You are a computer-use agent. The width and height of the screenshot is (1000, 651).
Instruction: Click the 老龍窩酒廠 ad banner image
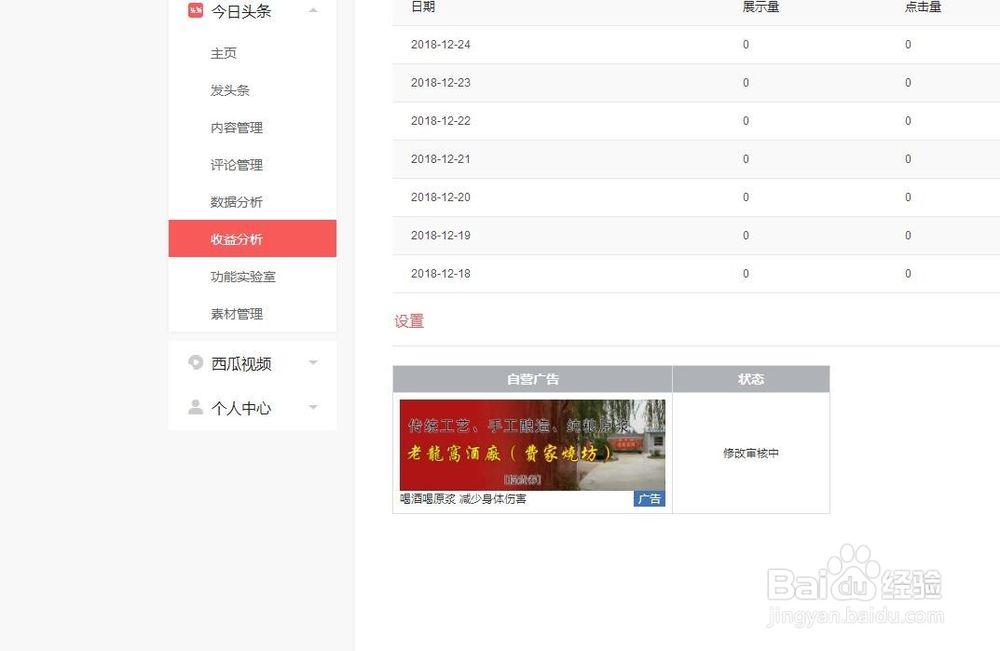click(x=533, y=445)
